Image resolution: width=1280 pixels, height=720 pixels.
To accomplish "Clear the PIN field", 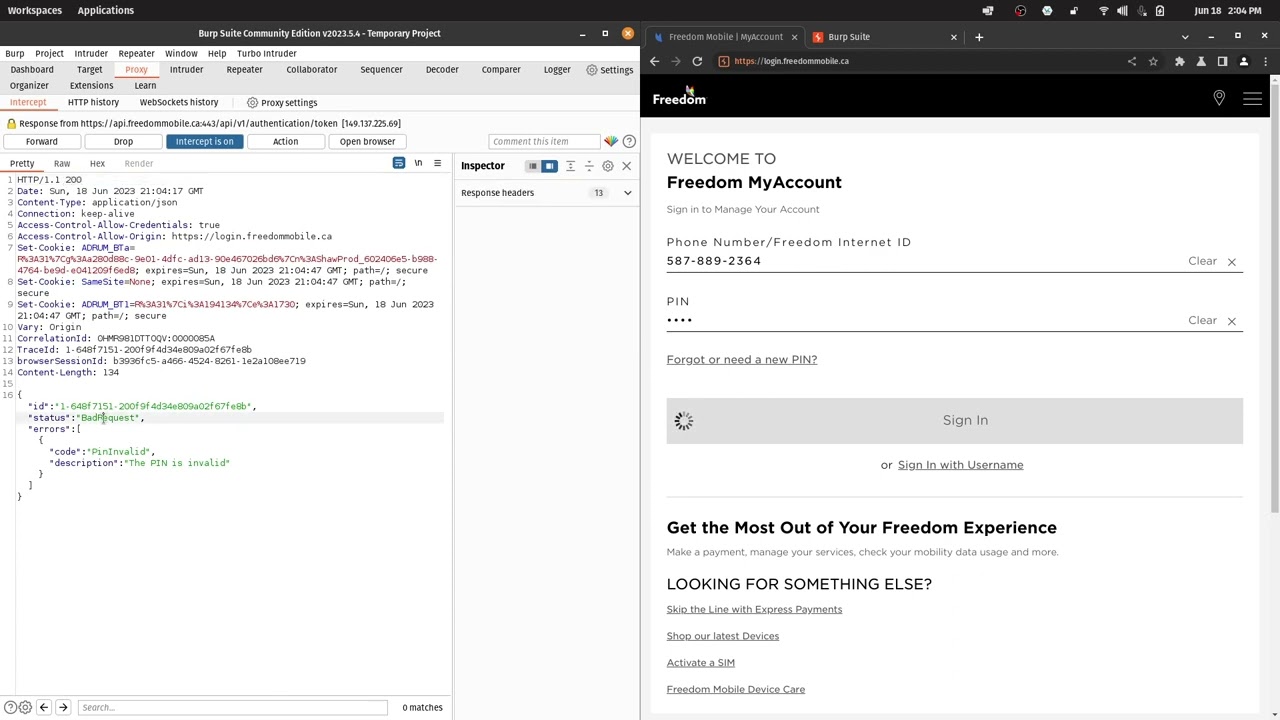I will coord(1212,320).
